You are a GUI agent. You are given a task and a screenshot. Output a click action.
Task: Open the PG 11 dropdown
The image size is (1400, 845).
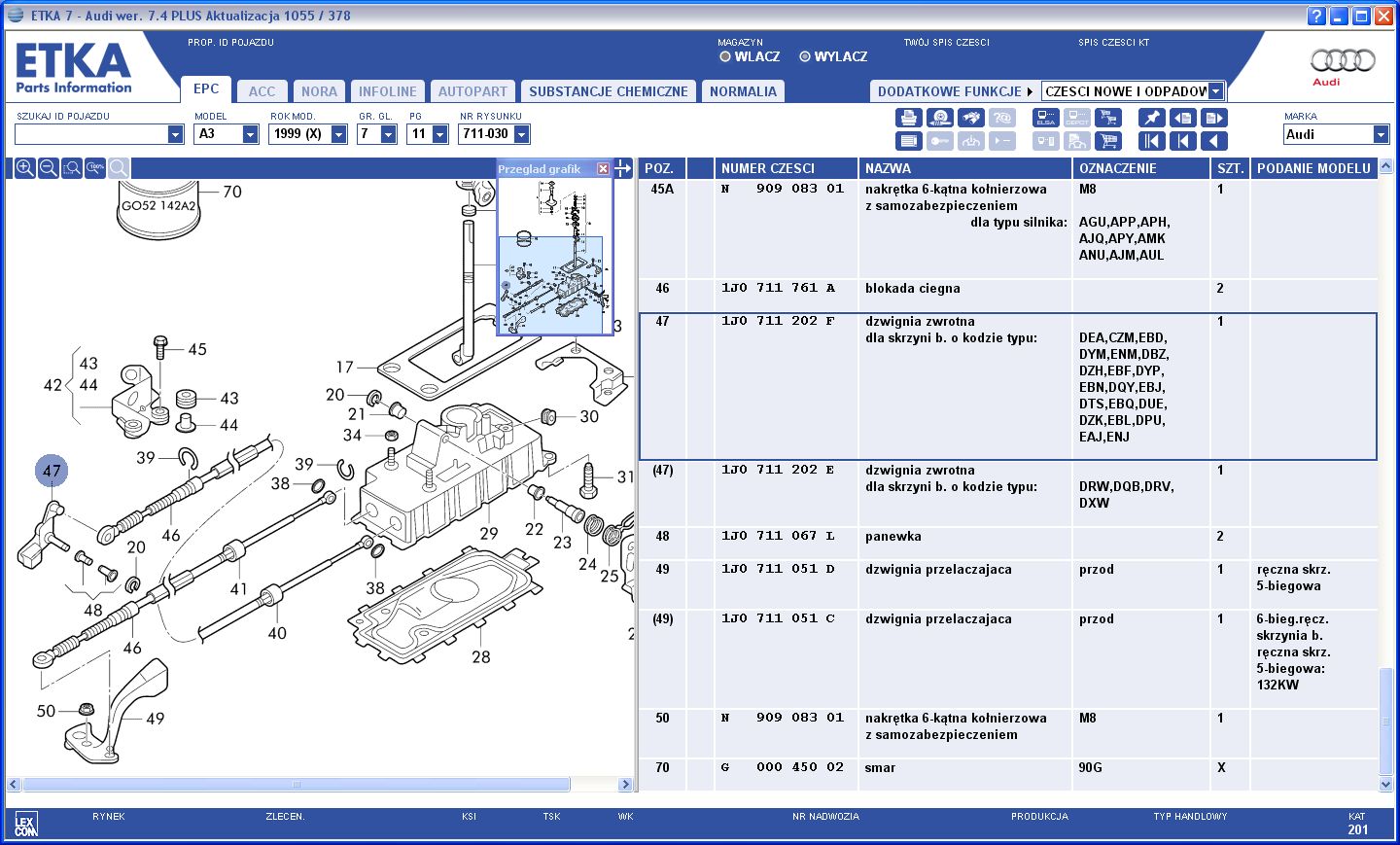tap(439, 134)
